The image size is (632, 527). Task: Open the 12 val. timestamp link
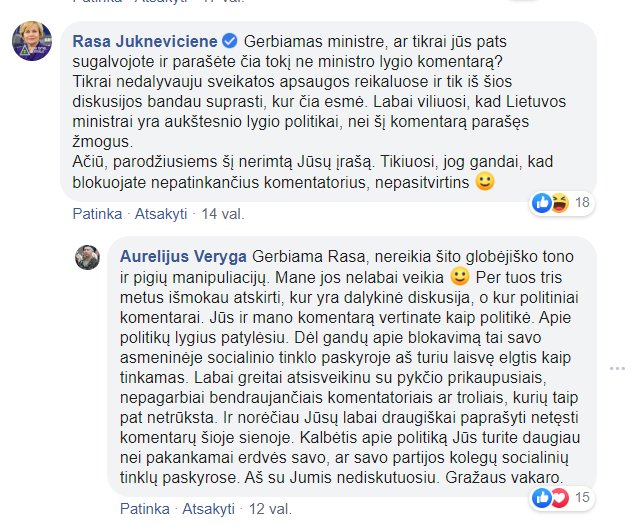click(x=270, y=509)
